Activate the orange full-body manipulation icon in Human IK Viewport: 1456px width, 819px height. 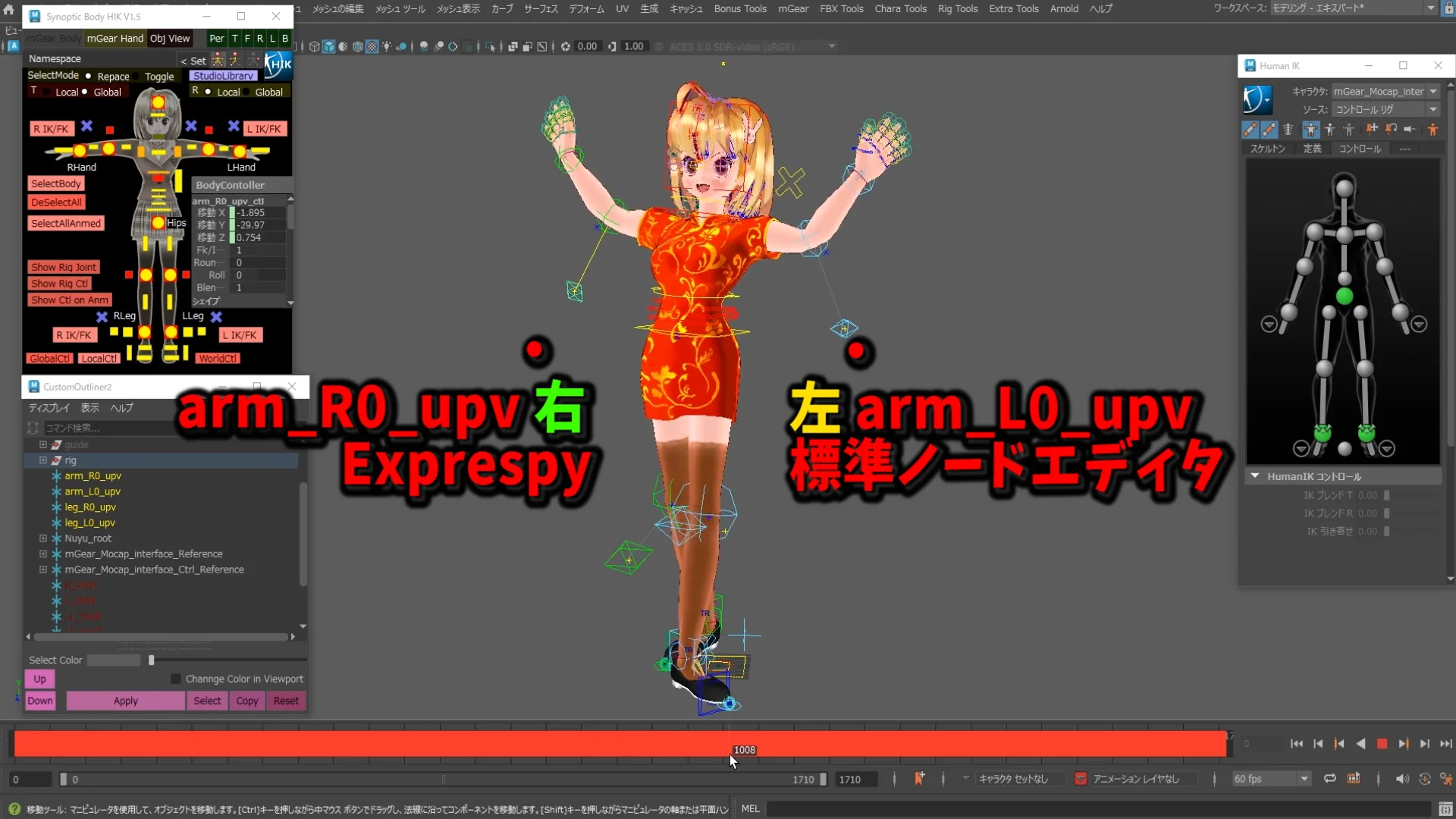tap(1433, 129)
